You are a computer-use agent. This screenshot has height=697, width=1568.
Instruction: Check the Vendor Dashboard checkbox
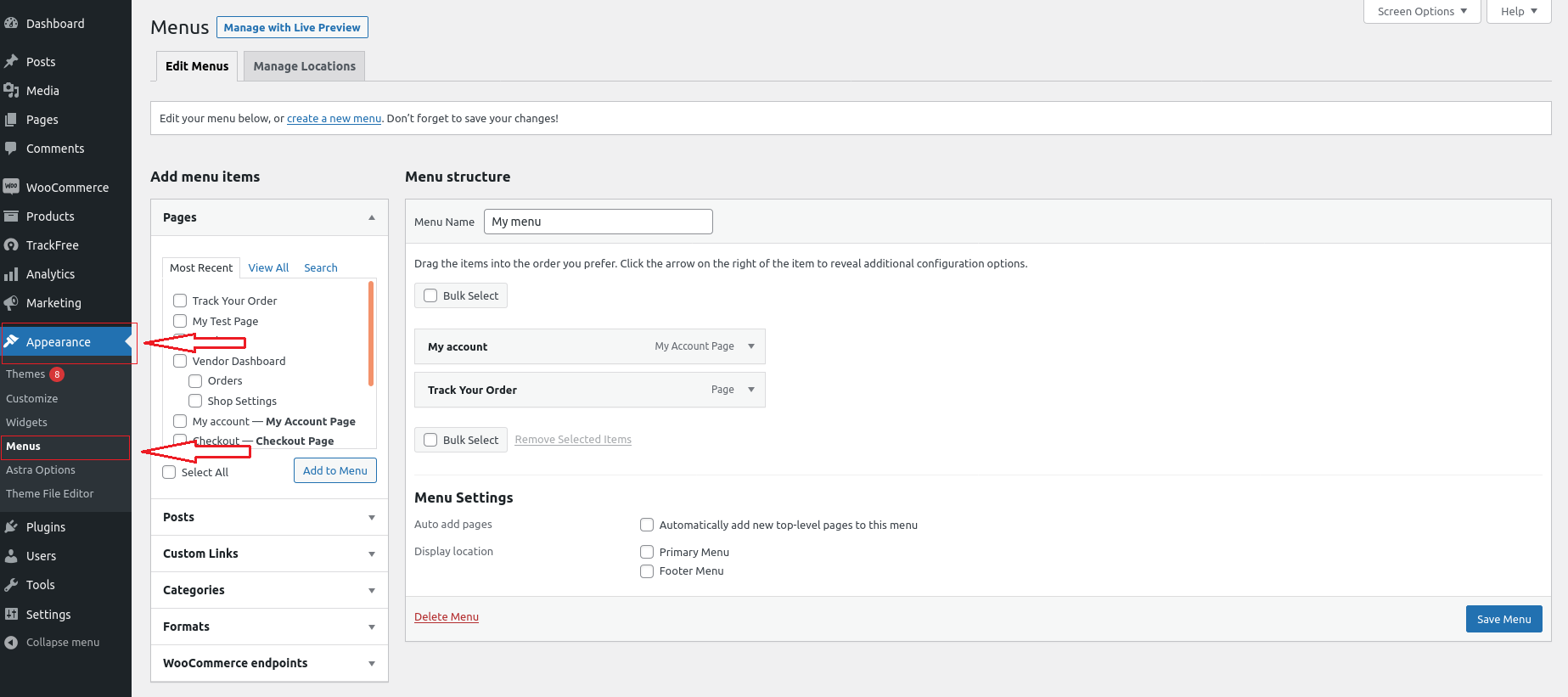pyautogui.click(x=180, y=361)
